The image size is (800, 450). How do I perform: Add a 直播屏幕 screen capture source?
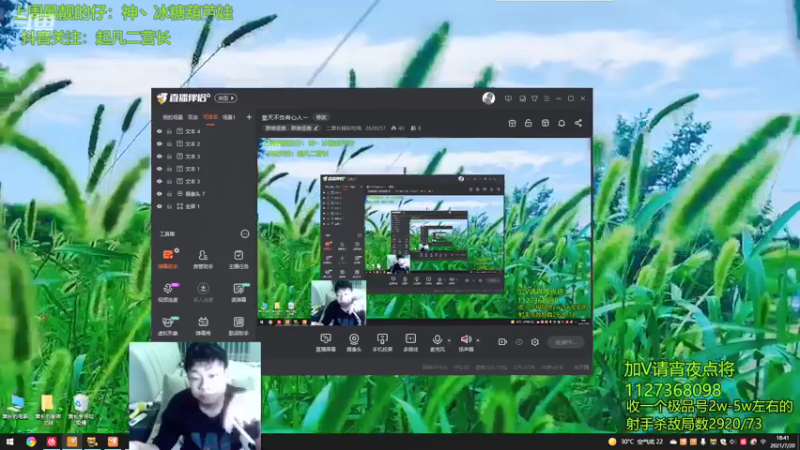click(326, 342)
